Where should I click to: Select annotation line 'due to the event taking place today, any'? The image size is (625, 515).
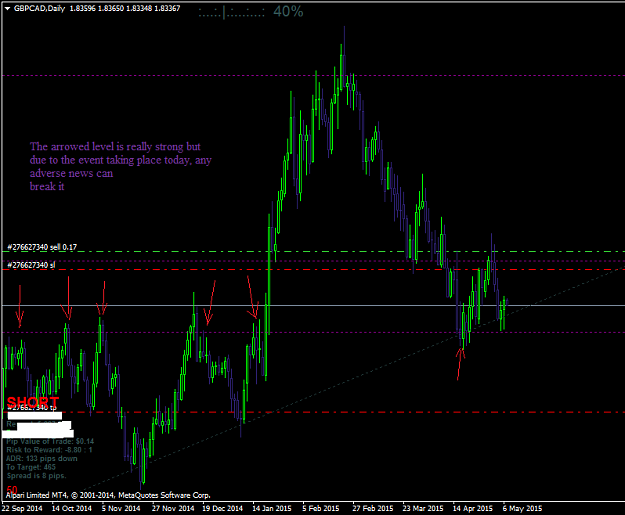point(120,160)
